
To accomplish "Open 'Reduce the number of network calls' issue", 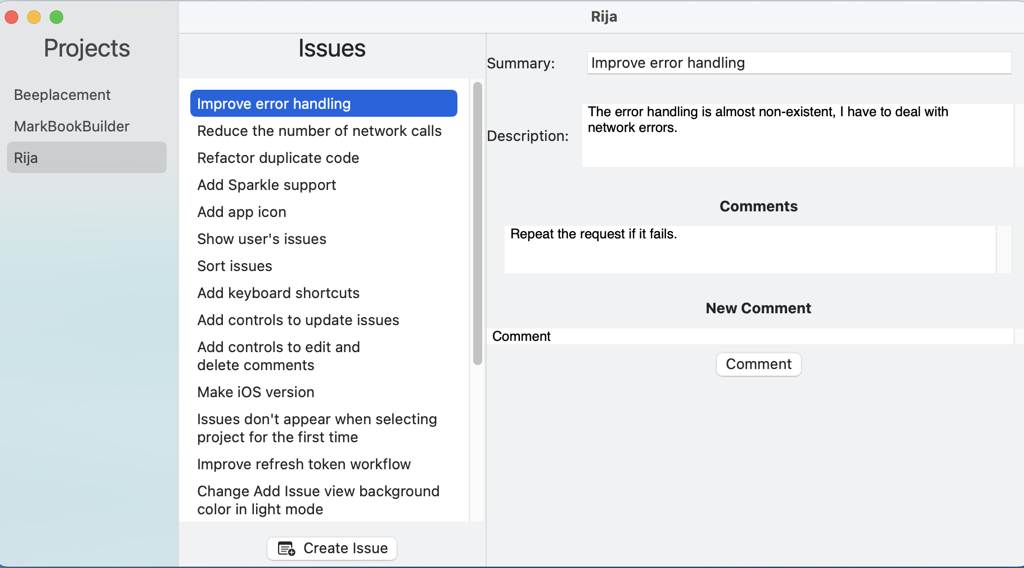I will coord(319,131).
